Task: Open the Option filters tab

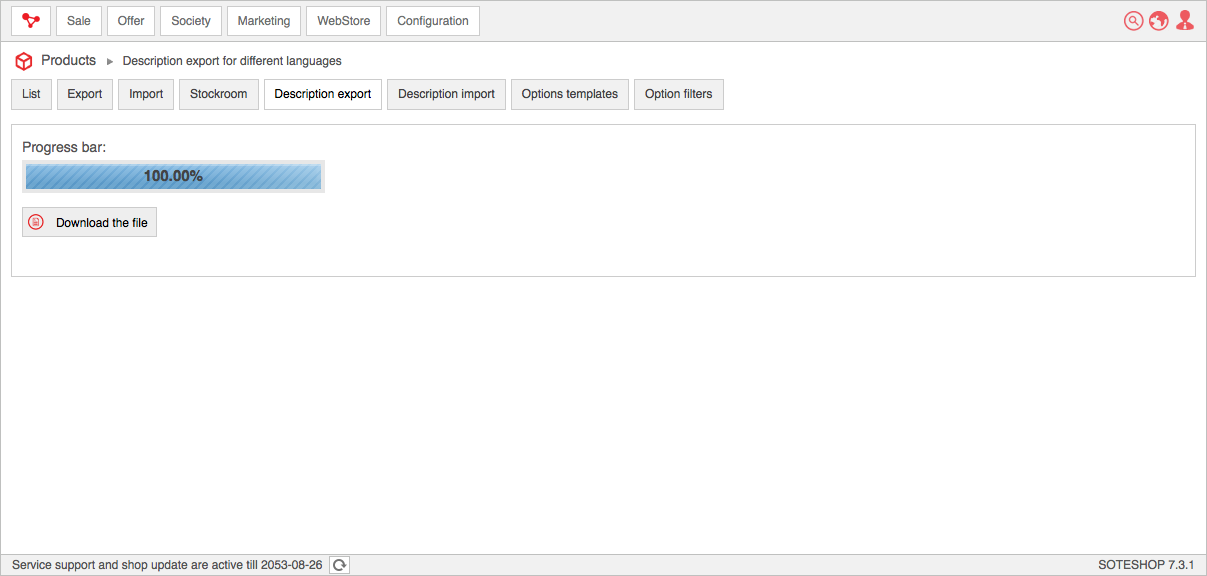Action: (679, 94)
